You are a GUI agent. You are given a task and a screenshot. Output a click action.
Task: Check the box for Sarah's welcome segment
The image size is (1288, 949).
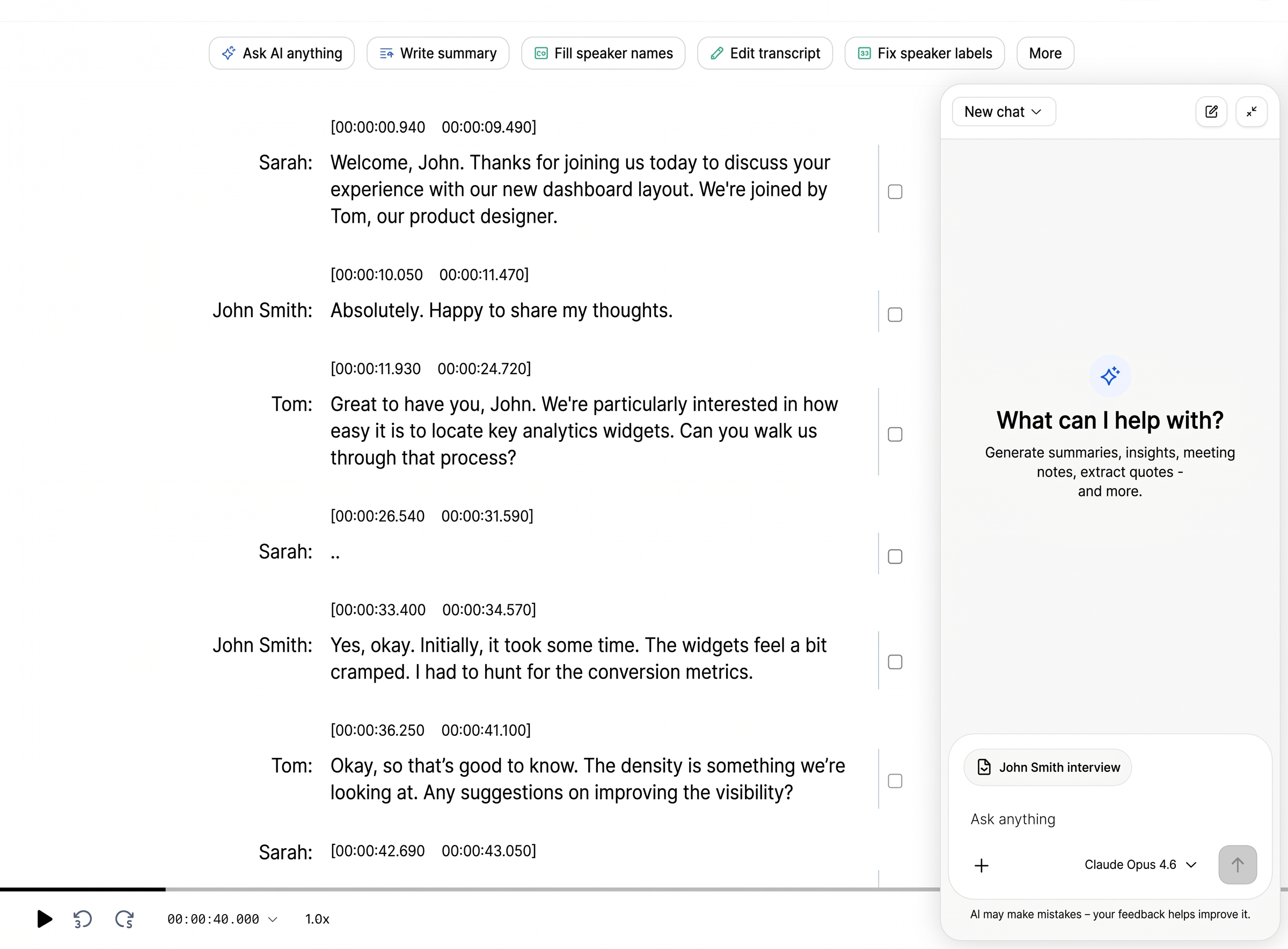[x=895, y=191]
